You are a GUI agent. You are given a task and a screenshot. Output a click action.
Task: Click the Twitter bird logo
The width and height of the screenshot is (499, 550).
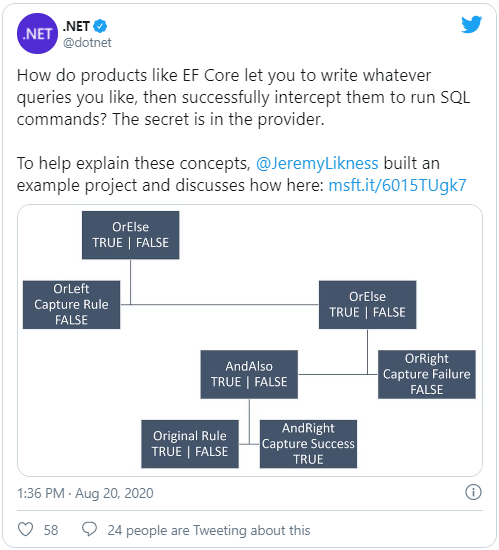472,24
